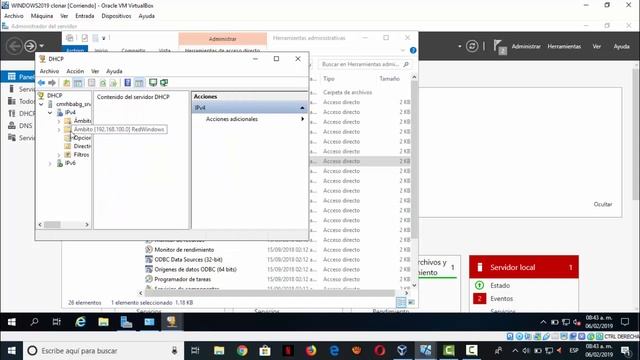Click the Administrar menu in Server Manager
This screenshot has height=360, width=640.
coord(526,47)
